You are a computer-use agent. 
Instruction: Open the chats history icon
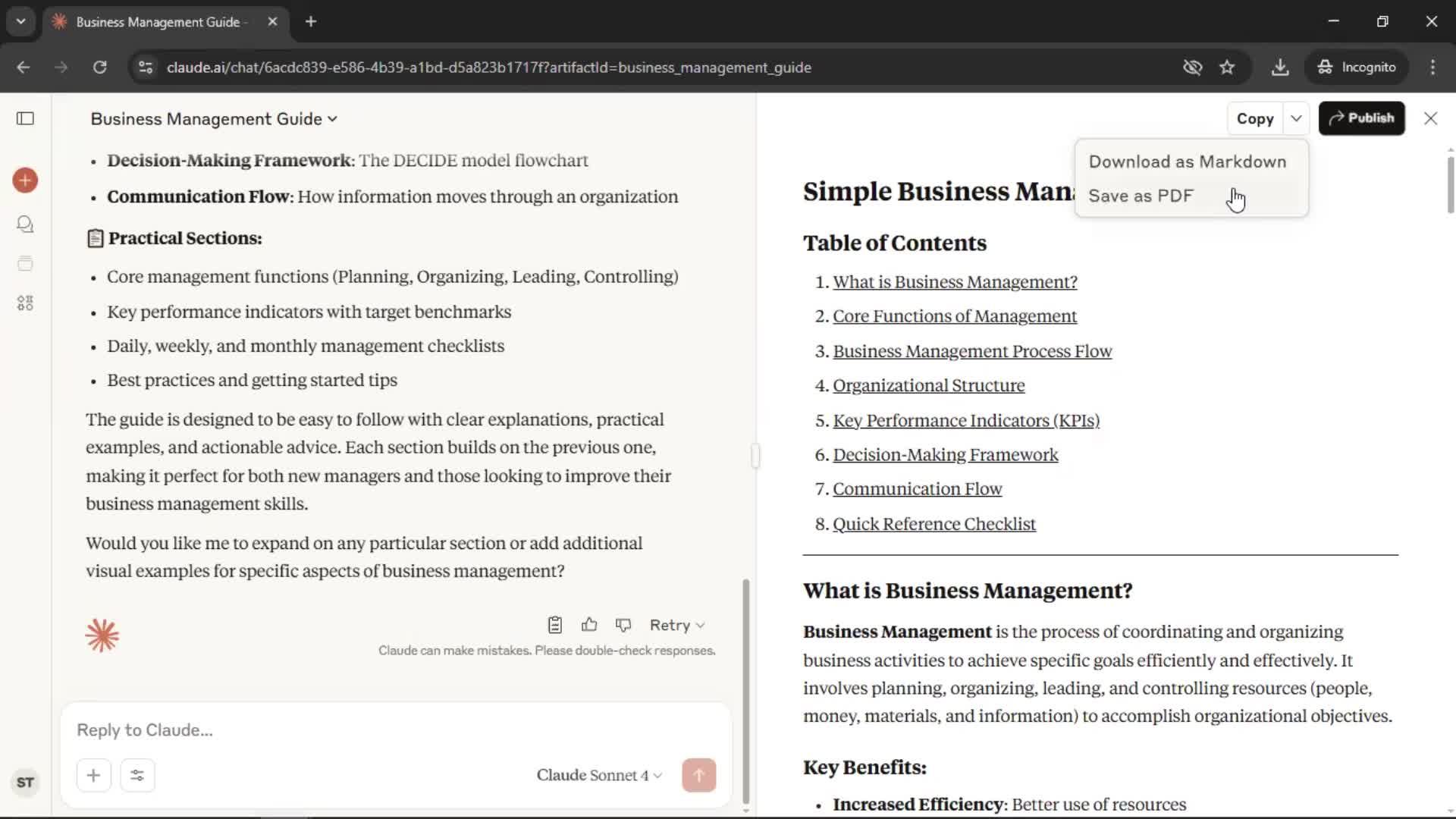tap(25, 224)
